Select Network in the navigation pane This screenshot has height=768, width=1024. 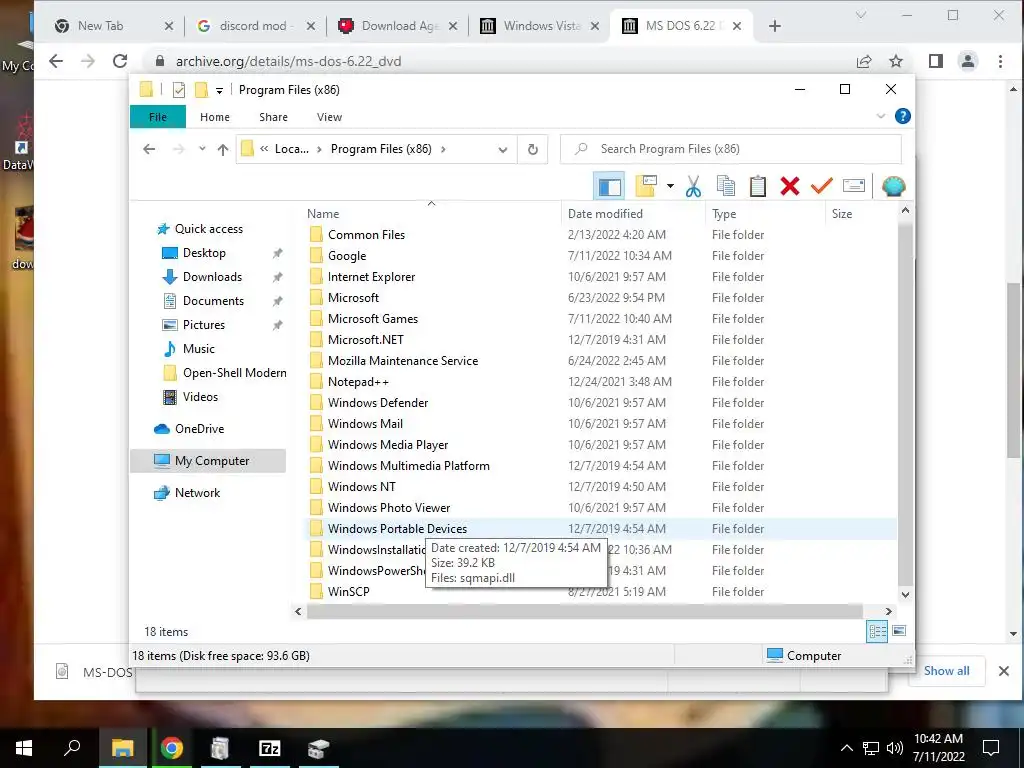pyautogui.click(x=197, y=493)
